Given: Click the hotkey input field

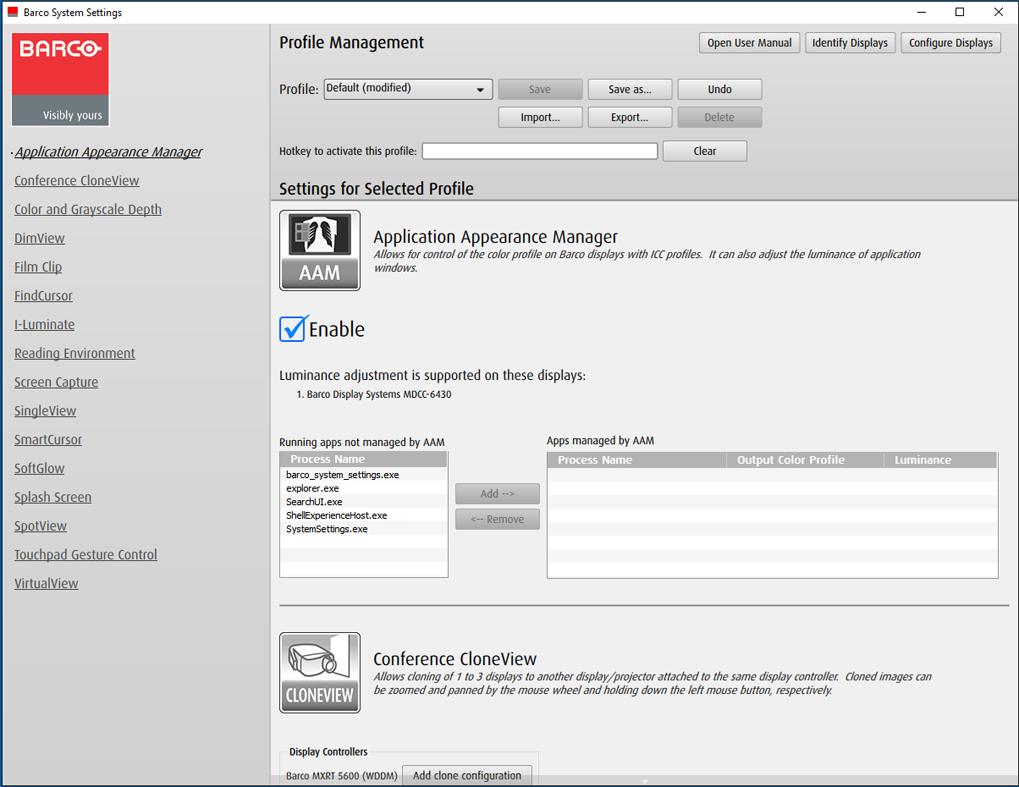Looking at the screenshot, I should click(539, 151).
